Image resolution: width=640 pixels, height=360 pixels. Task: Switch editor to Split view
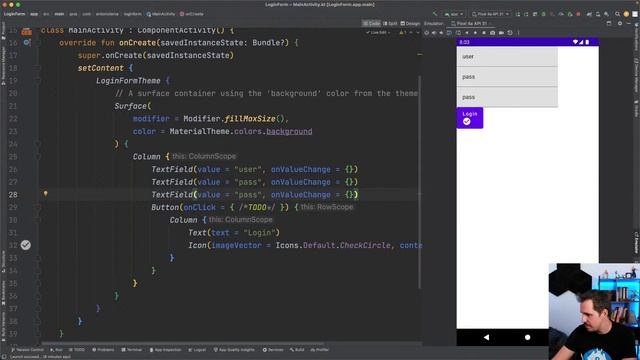coord(390,24)
